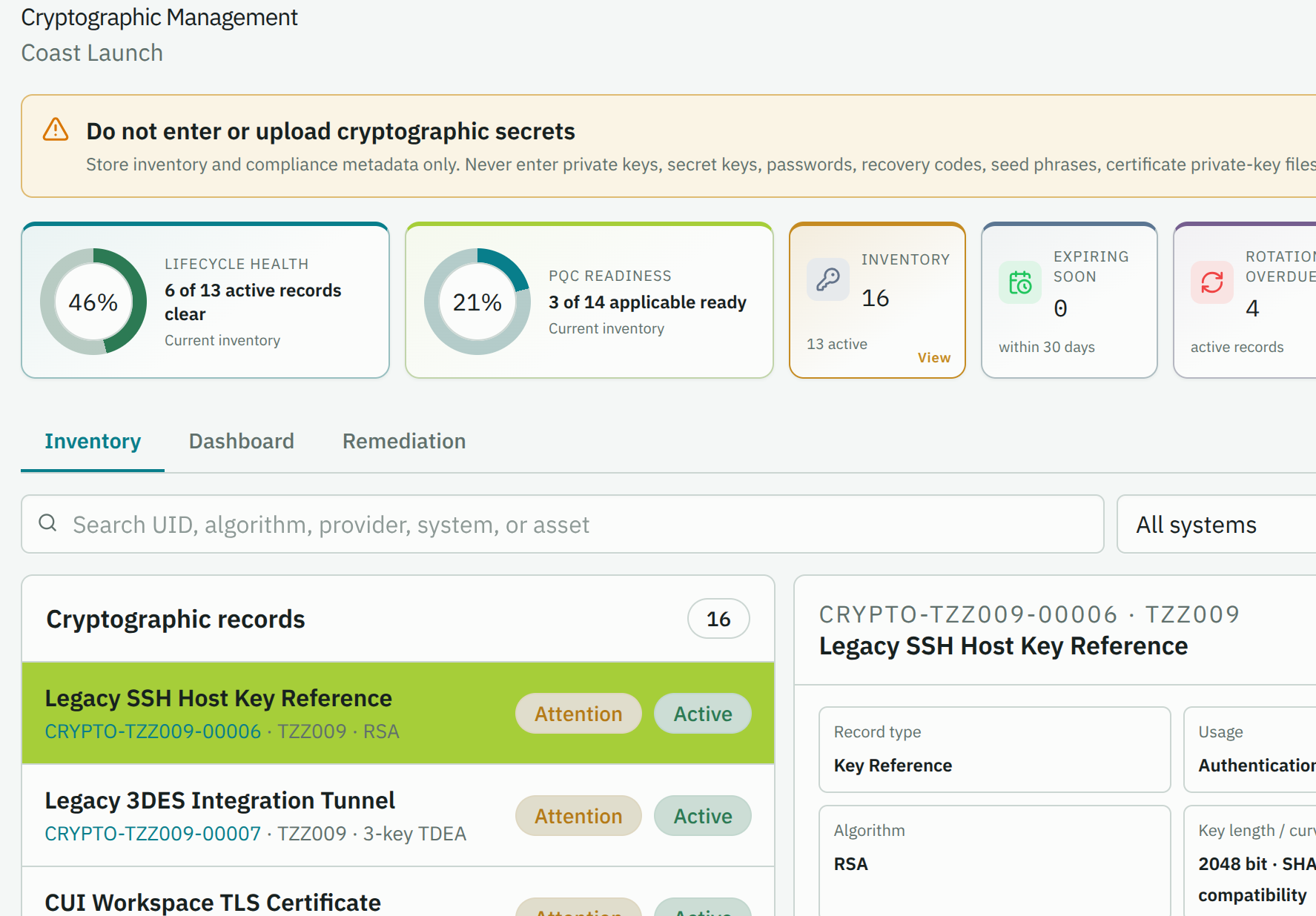Screen dimensions: 1316x916
Task: Click Active badge on Legacy 3DES Tunnel
Action: click(x=703, y=816)
